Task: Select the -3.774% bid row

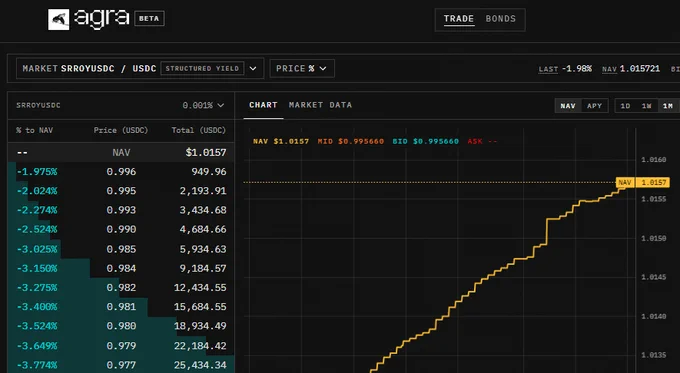Action: point(121,364)
